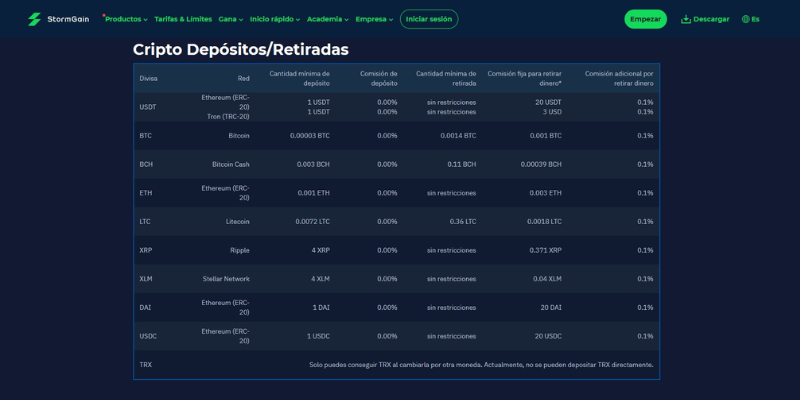
Task: Click the 4 XRP minimum deposit value
Action: point(320,250)
